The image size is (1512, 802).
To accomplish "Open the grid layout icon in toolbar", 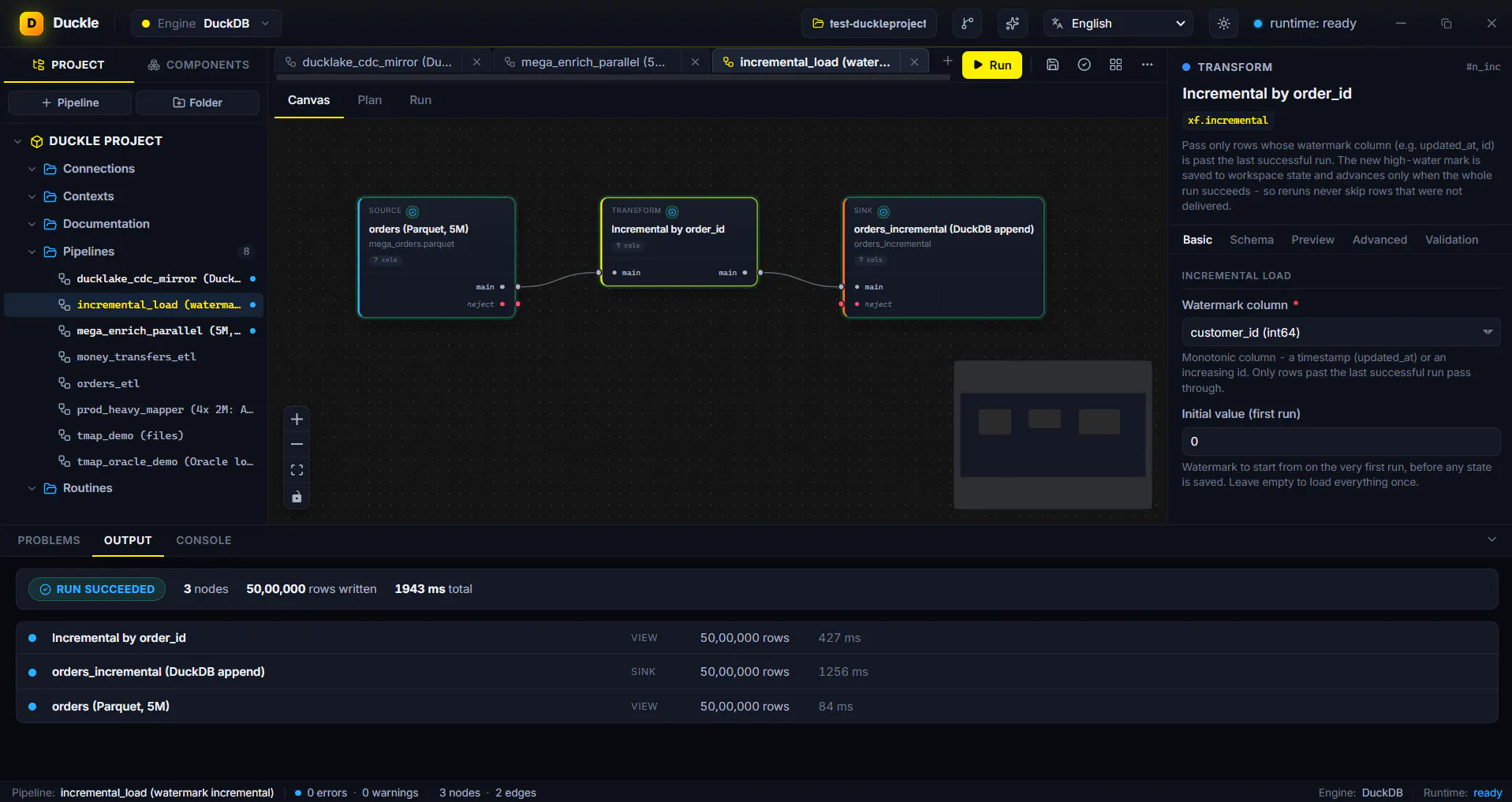I will pos(1115,65).
